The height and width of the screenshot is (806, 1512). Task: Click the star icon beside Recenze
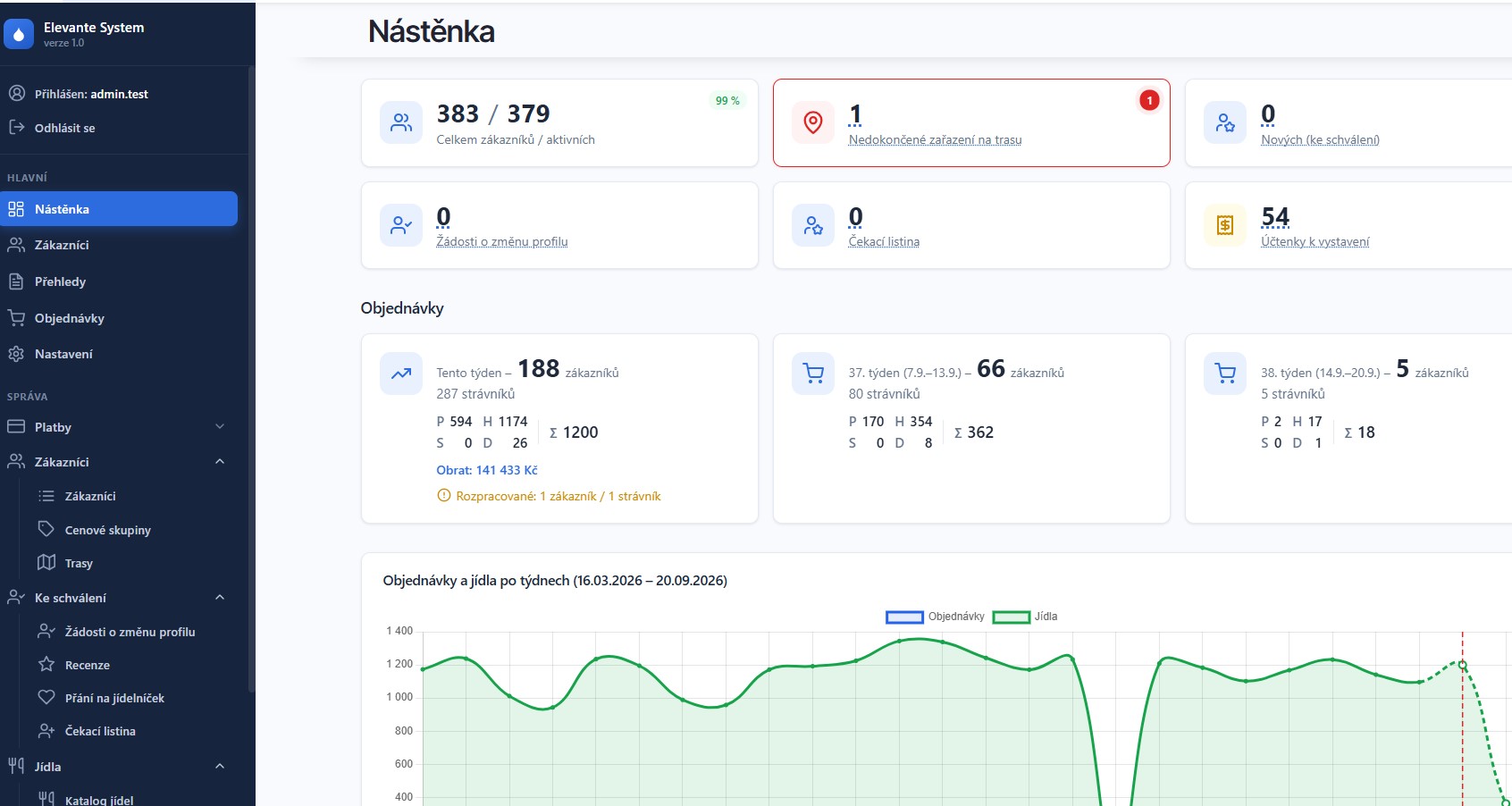(x=46, y=664)
